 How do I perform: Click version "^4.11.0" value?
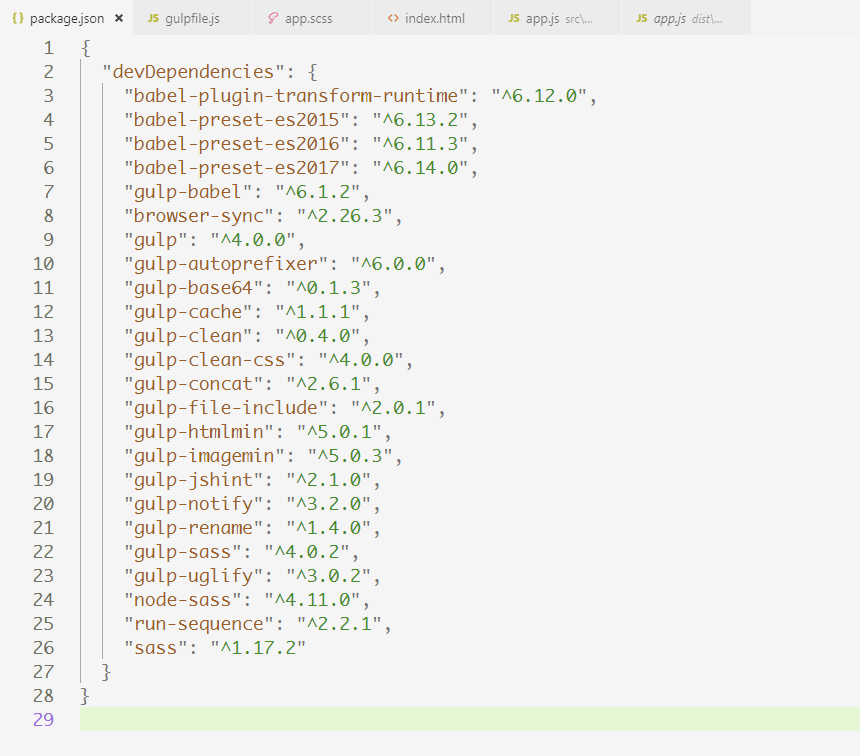click(313, 600)
